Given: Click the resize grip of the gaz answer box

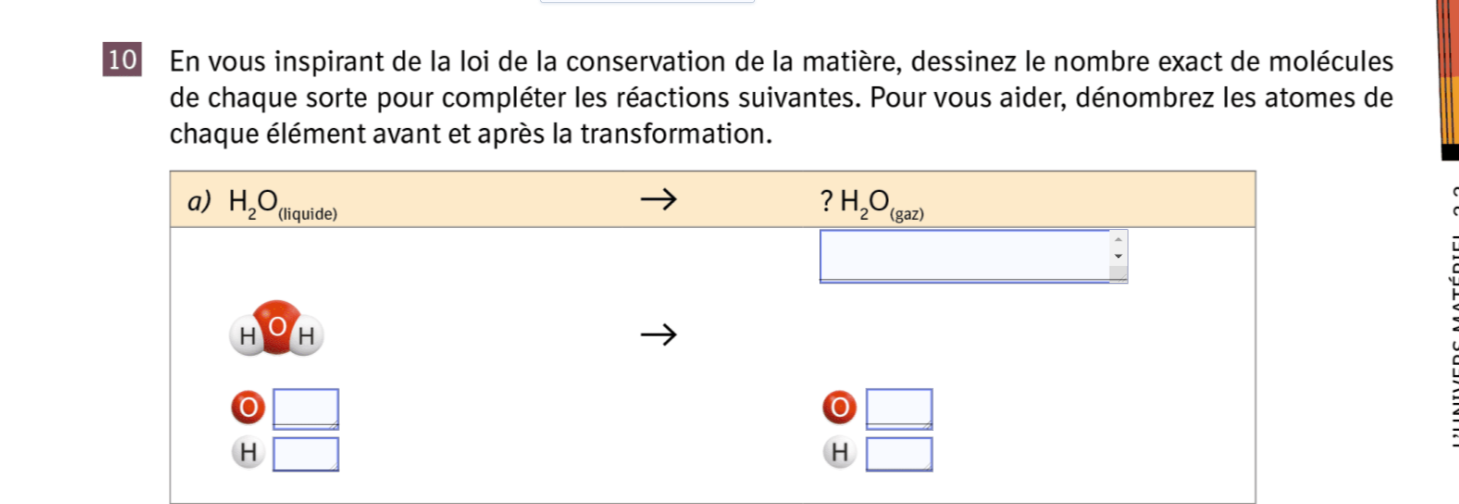Looking at the screenshot, I should [1120, 277].
